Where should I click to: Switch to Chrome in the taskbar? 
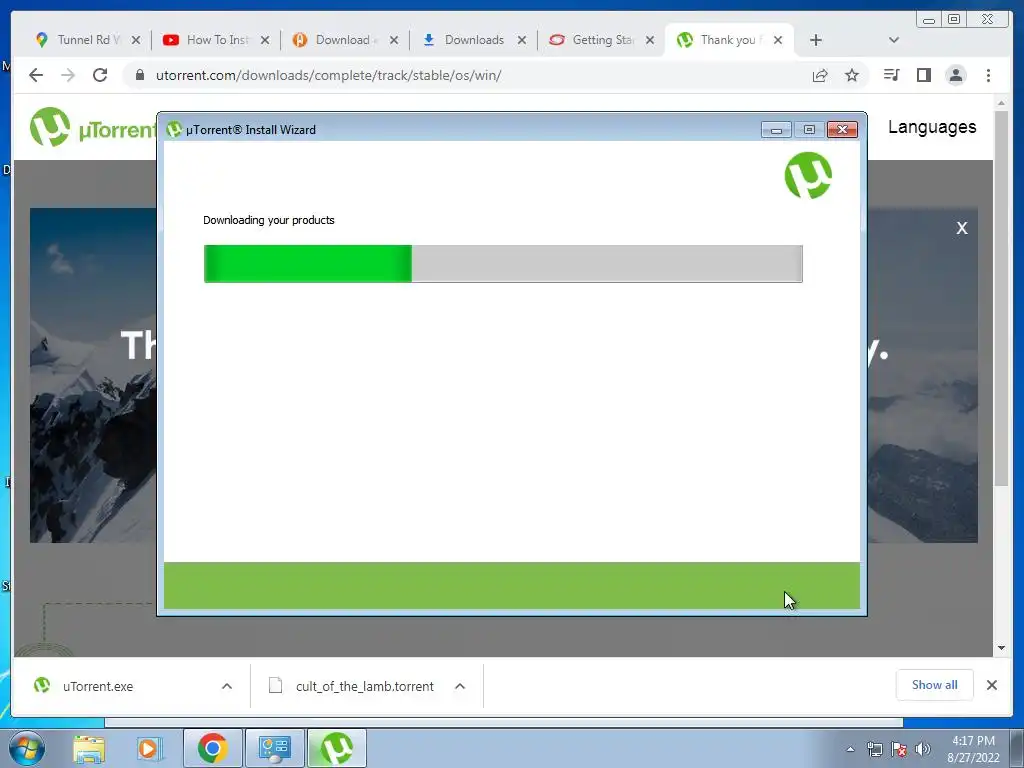point(212,748)
